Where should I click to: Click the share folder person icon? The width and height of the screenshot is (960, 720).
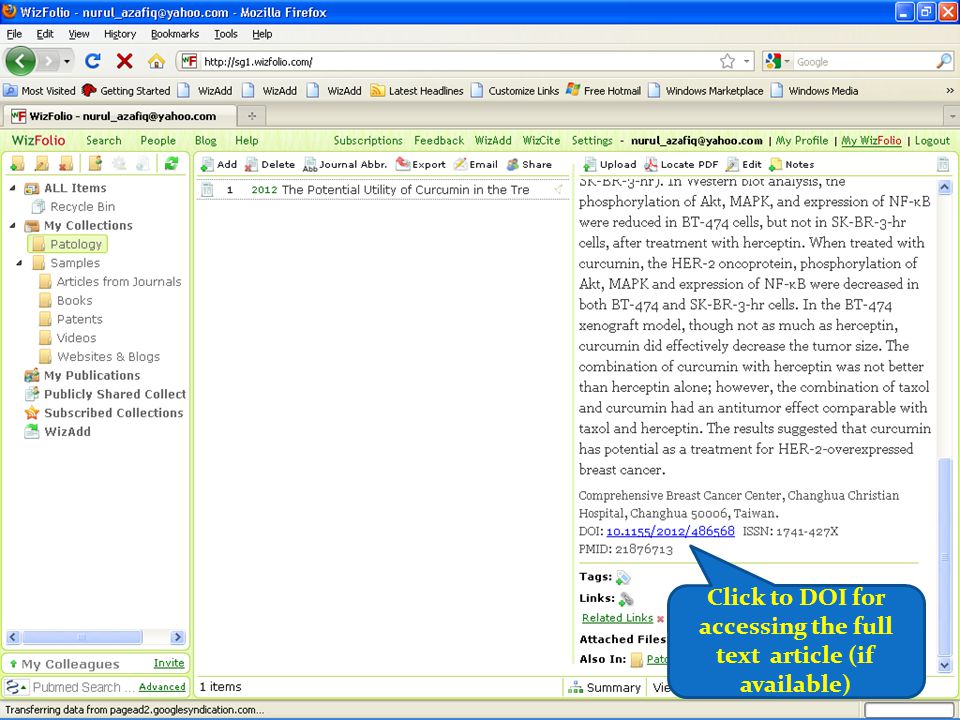95,163
